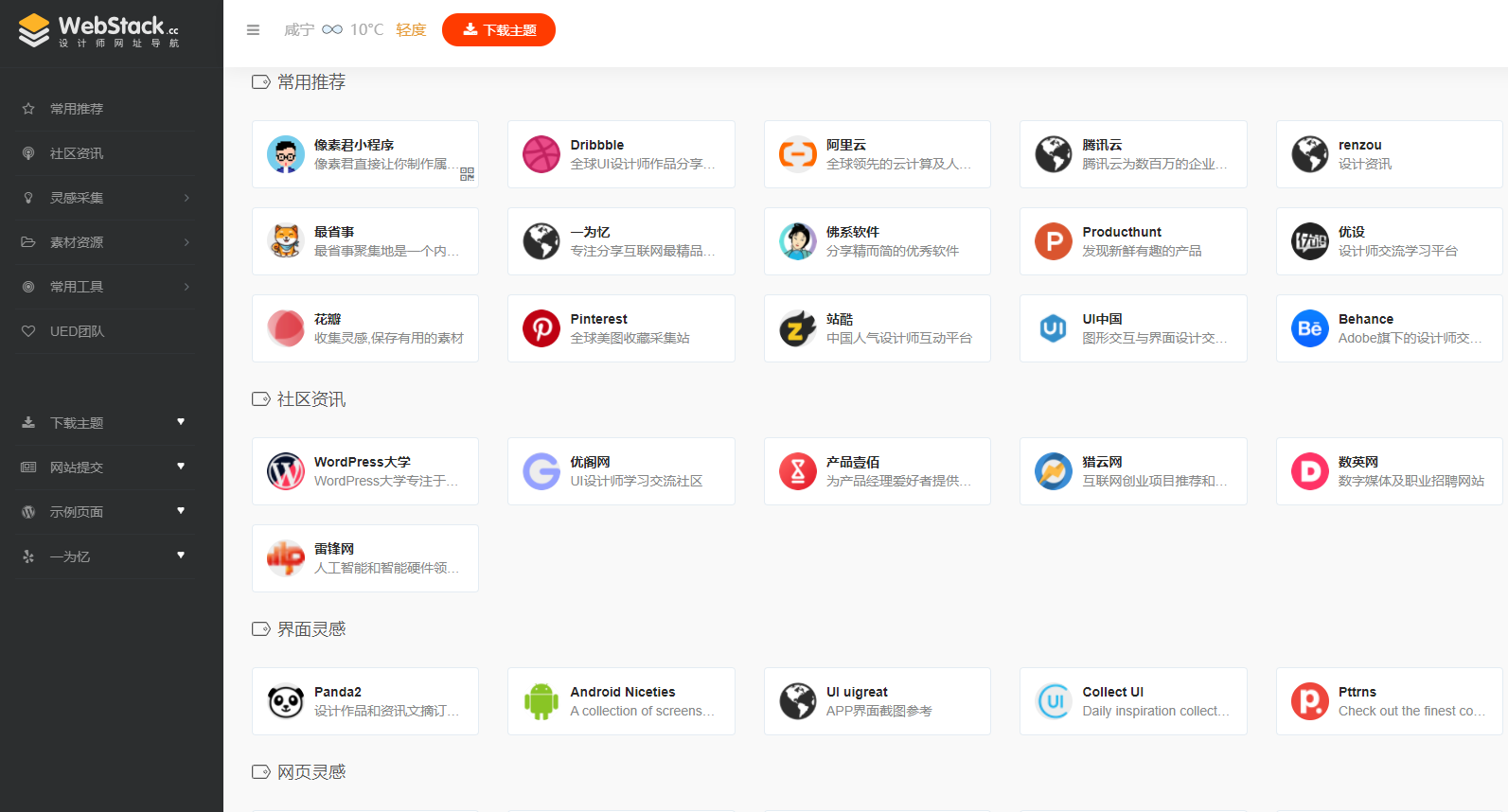Click the 站酷 Z icon

pos(798,328)
